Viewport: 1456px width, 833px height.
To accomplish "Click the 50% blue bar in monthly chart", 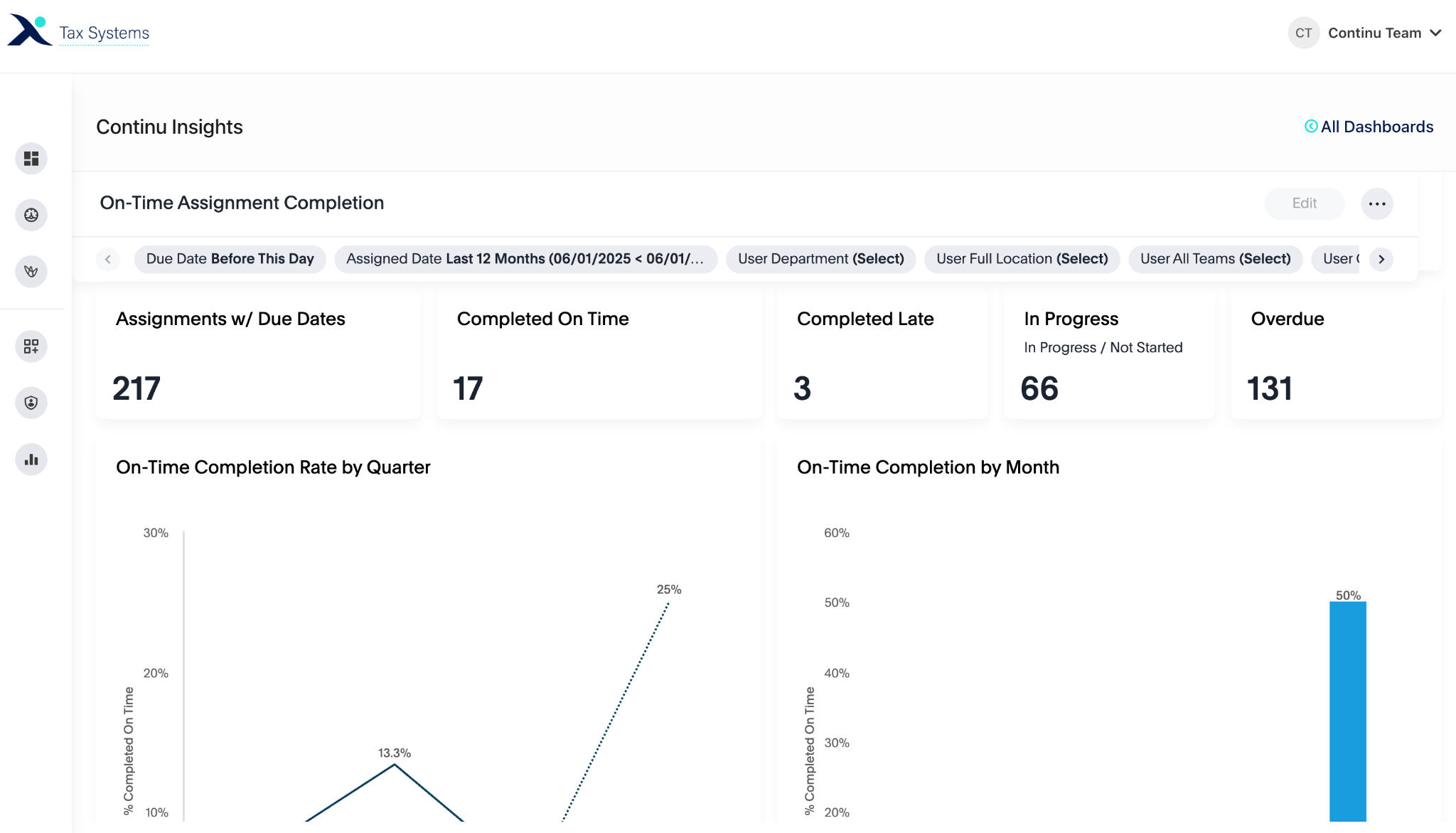I will [x=1348, y=711].
